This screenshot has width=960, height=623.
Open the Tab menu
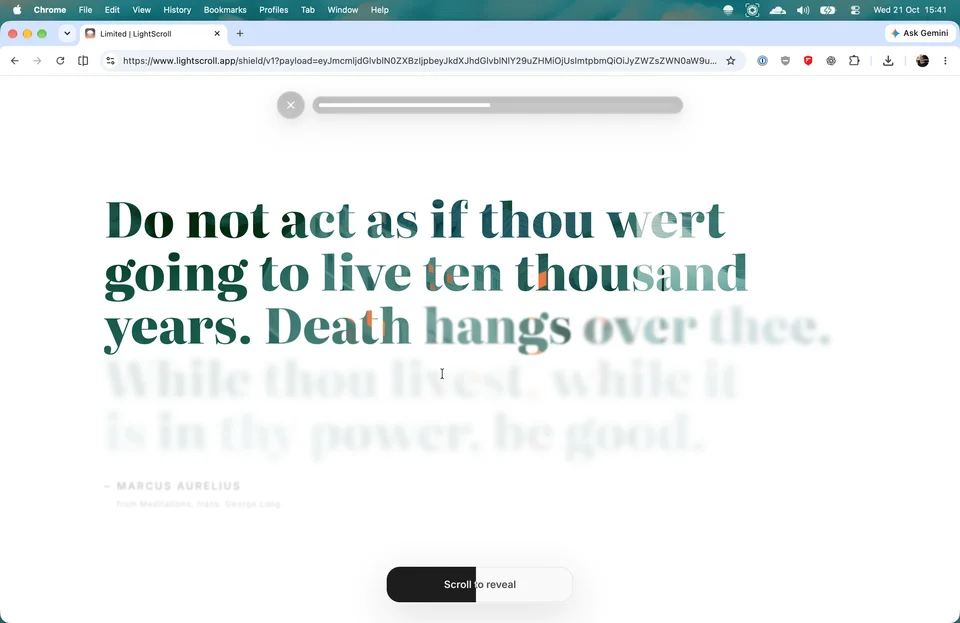pos(308,10)
